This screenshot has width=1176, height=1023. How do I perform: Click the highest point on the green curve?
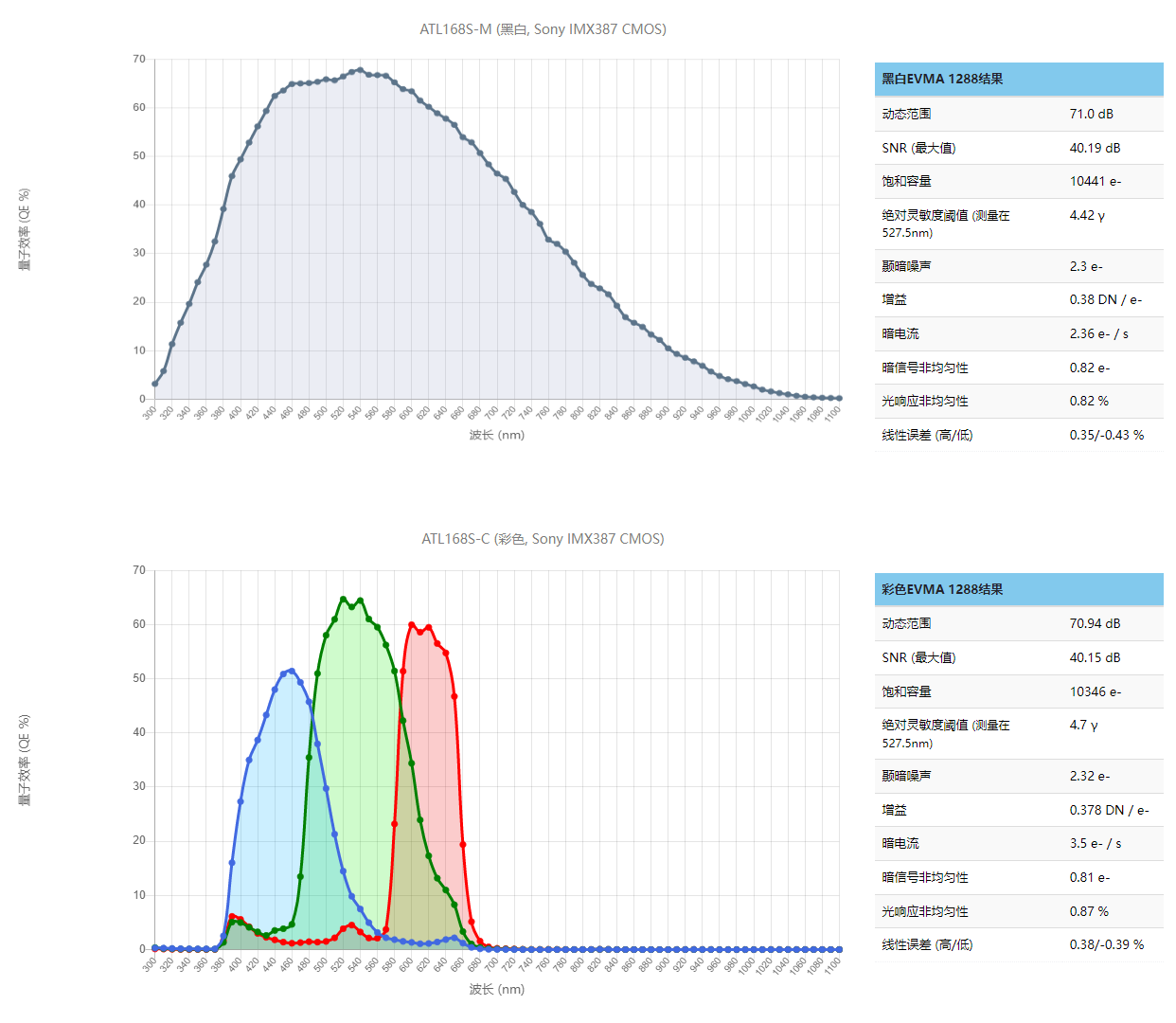coord(343,600)
